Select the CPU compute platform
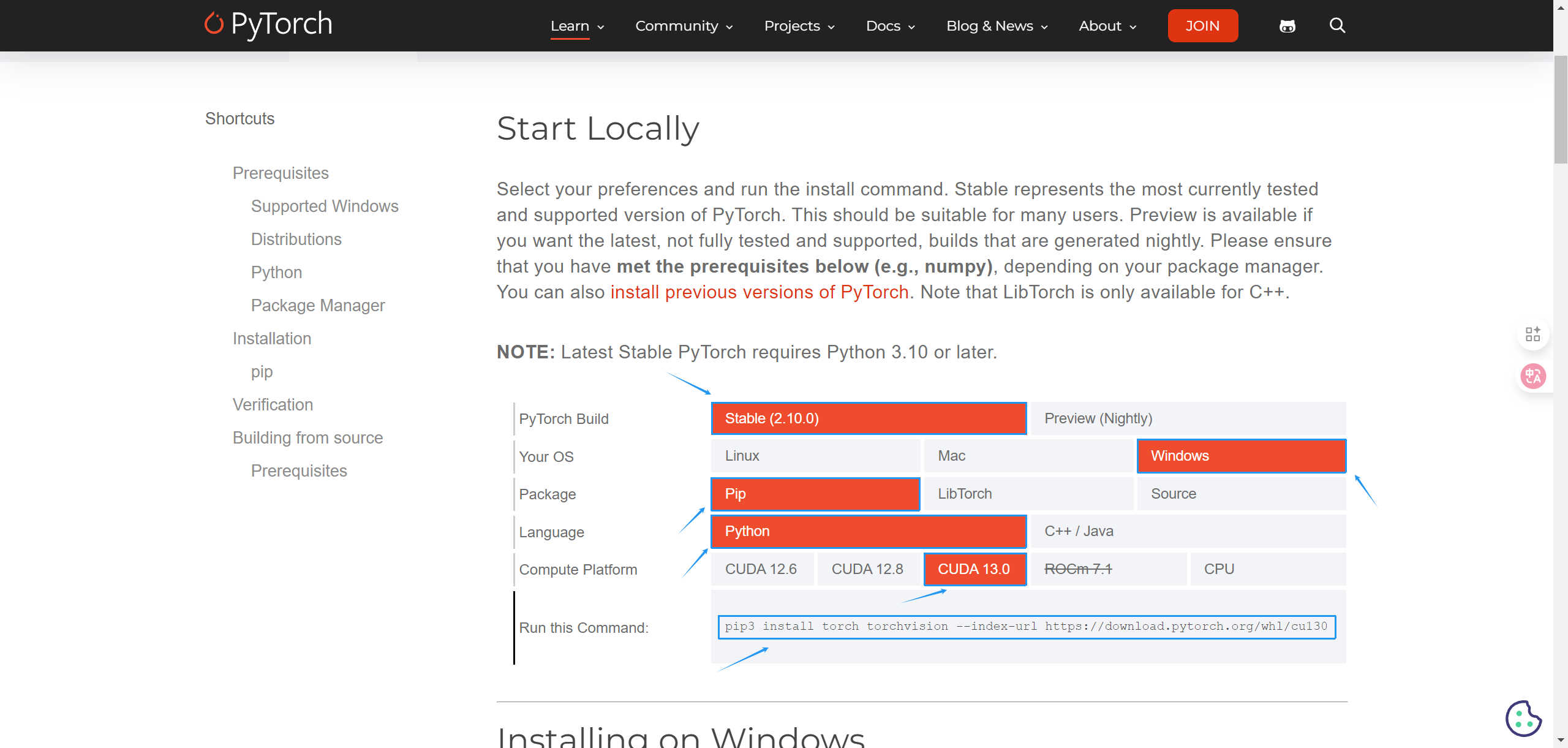This screenshot has height=748, width=1568. click(x=1267, y=569)
